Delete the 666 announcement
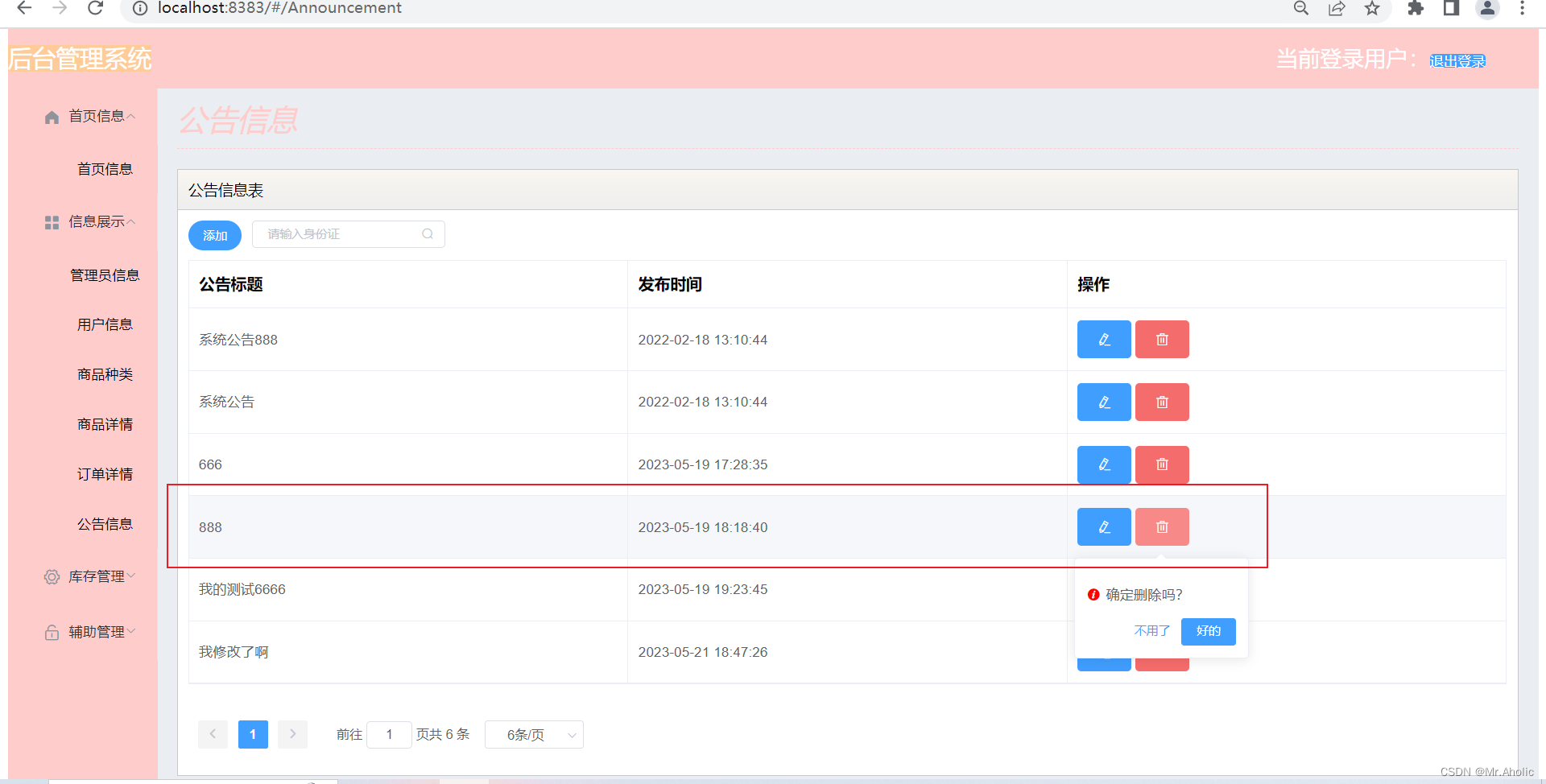This screenshot has height=784, width=1546. pyautogui.click(x=1162, y=464)
